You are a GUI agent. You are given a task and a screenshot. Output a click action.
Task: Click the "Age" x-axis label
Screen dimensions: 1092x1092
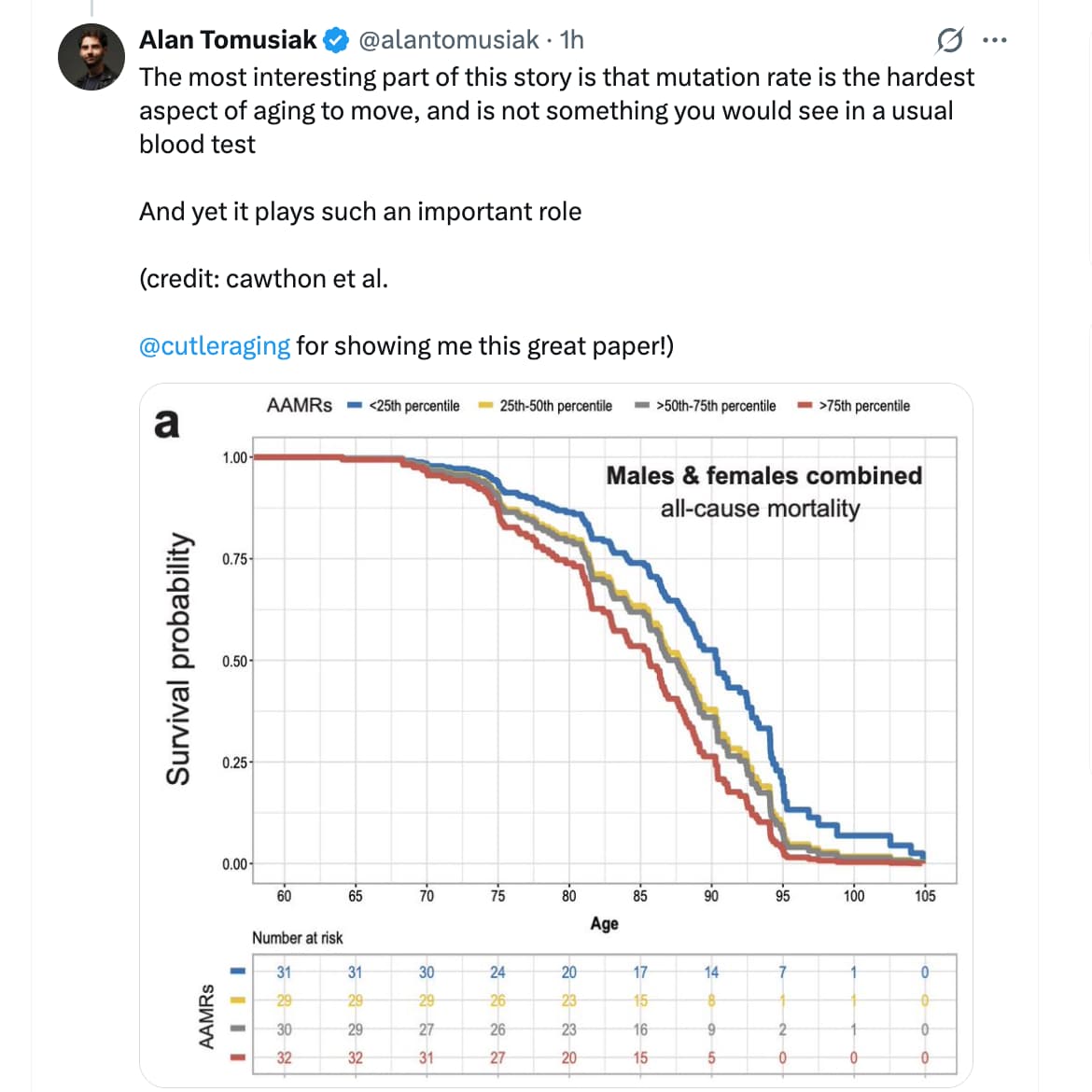[x=604, y=924]
